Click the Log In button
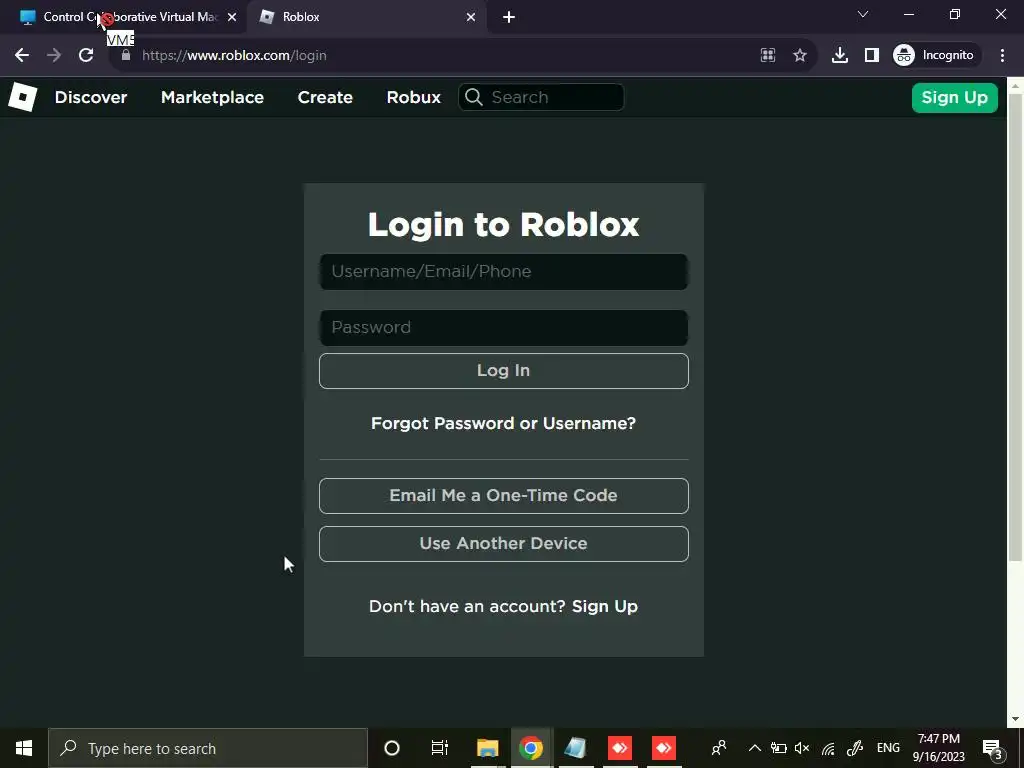This screenshot has height=768, width=1024. click(x=504, y=371)
